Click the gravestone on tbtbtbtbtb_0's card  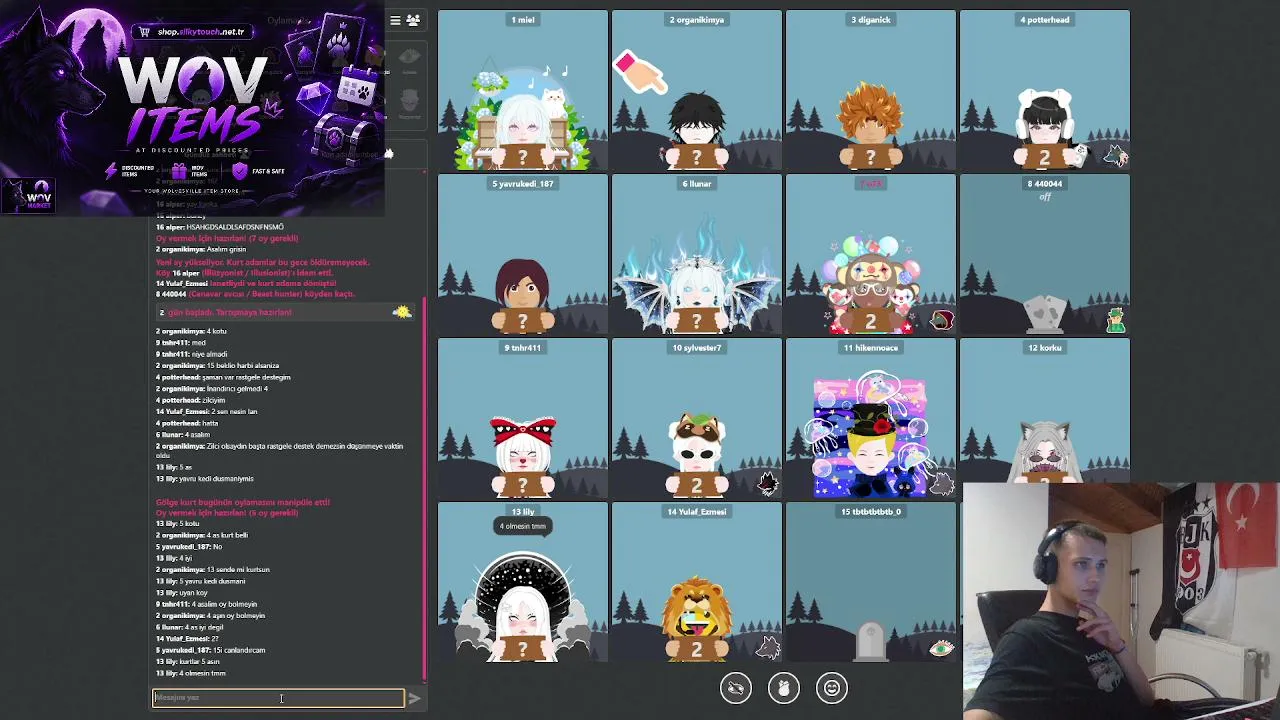tap(871, 642)
